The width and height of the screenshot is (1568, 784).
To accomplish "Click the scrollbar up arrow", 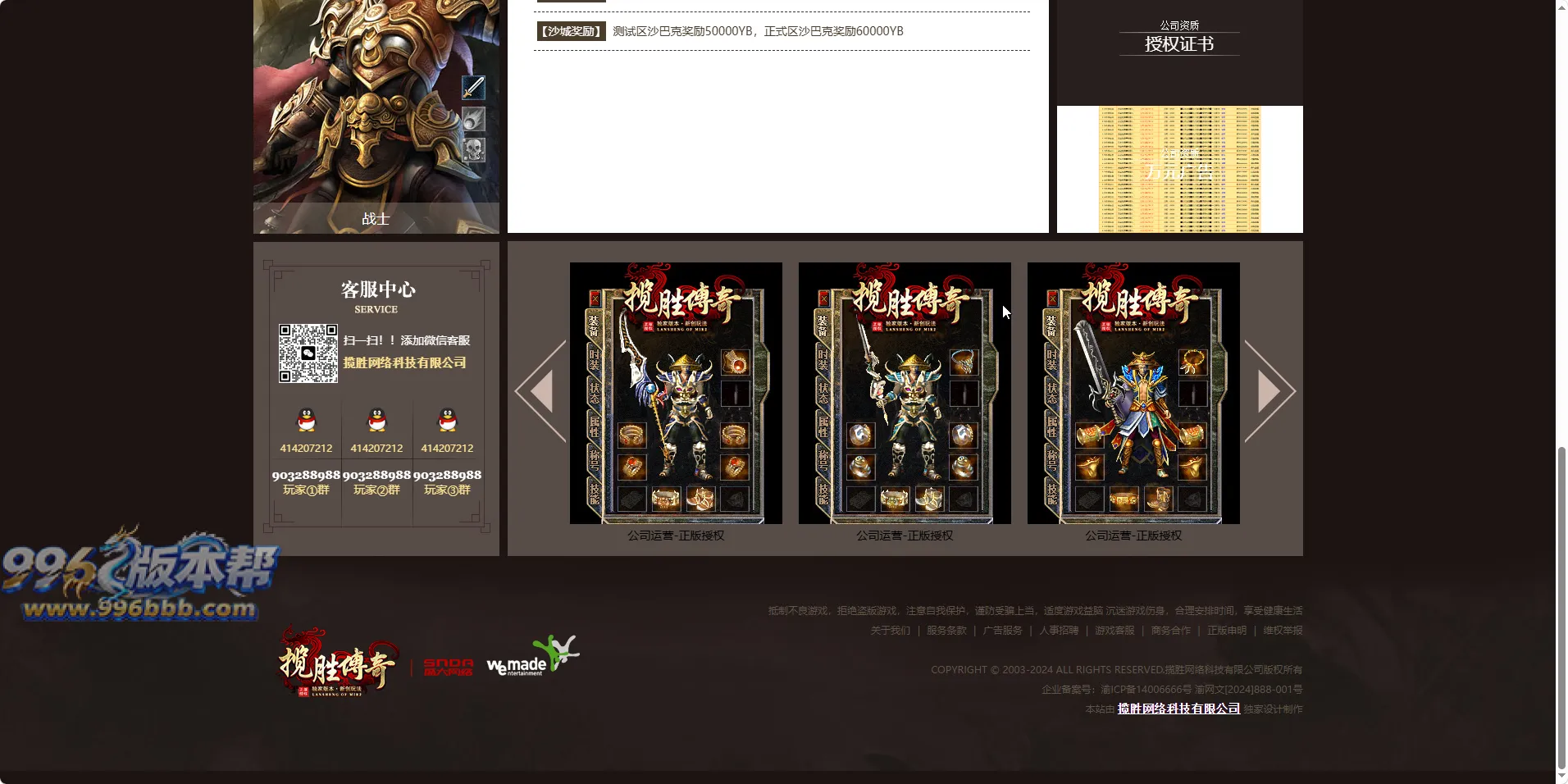I will tap(1561, 7).
